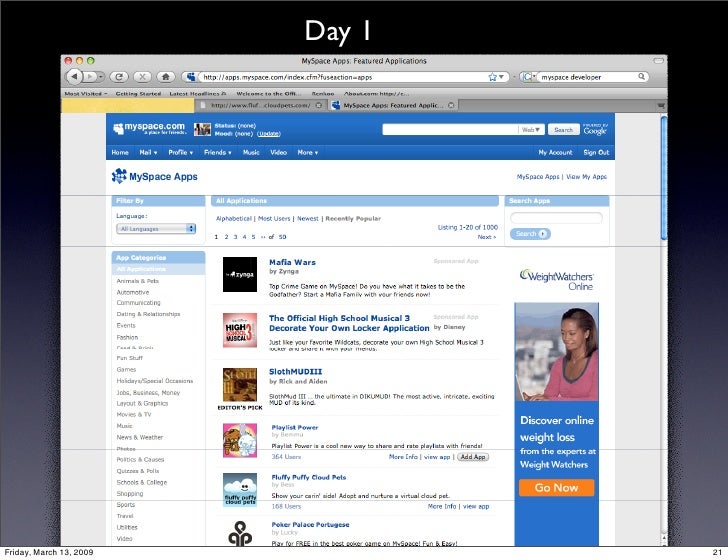Image resolution: width=728 pixels, height=560 pixels.
Task: Click the header Search button
Action: (x=563, y=130)
